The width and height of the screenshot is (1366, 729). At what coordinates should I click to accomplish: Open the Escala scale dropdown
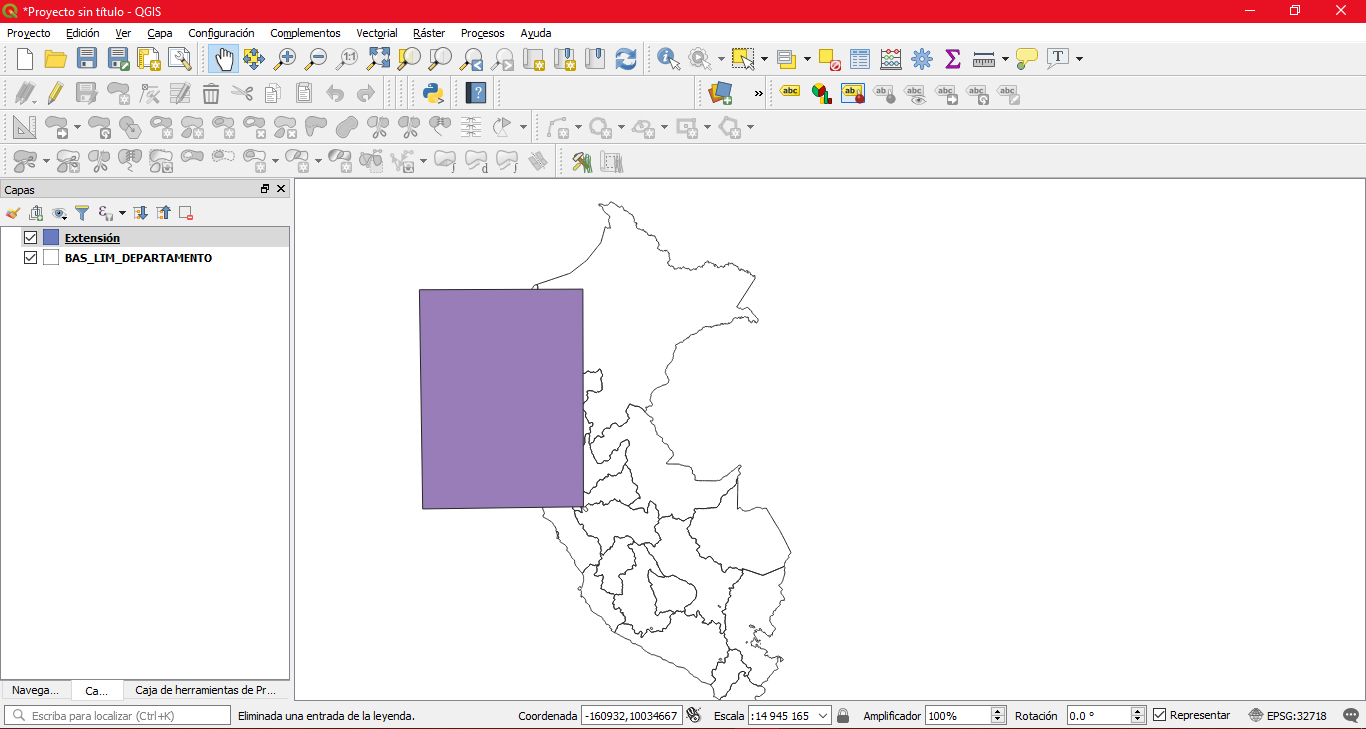click(x=823, y=716)
